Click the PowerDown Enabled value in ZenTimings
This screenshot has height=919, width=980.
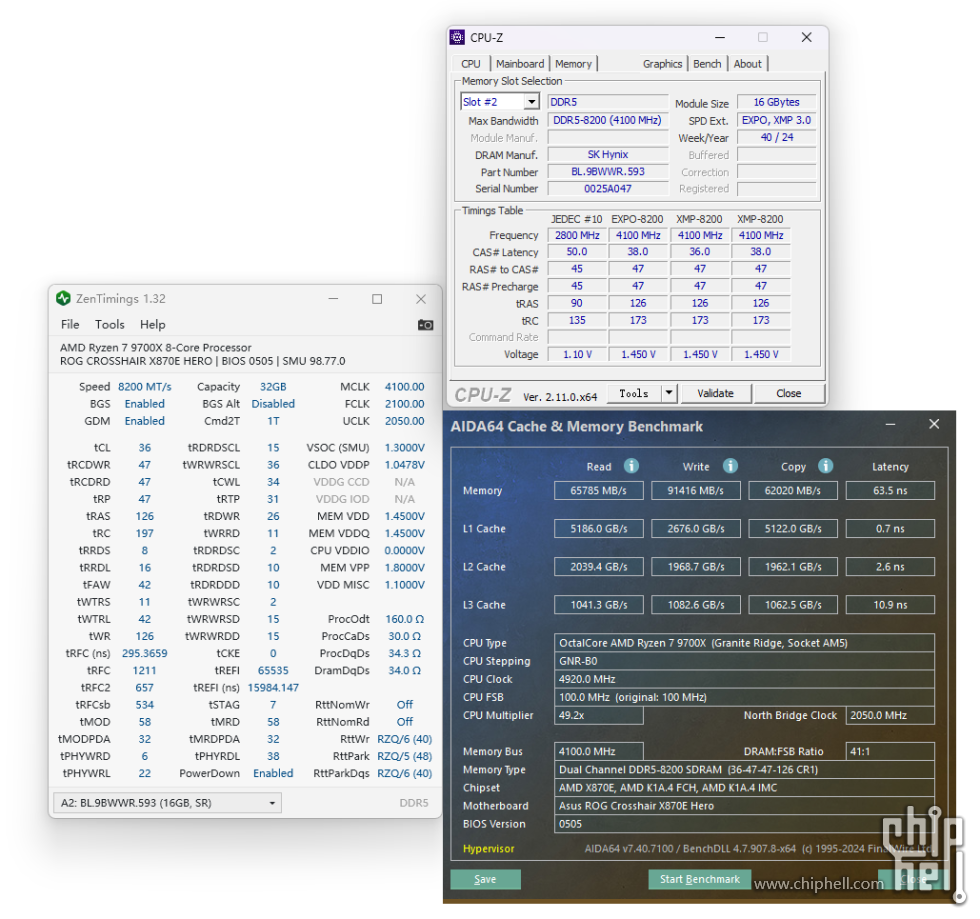click(273, 773)
